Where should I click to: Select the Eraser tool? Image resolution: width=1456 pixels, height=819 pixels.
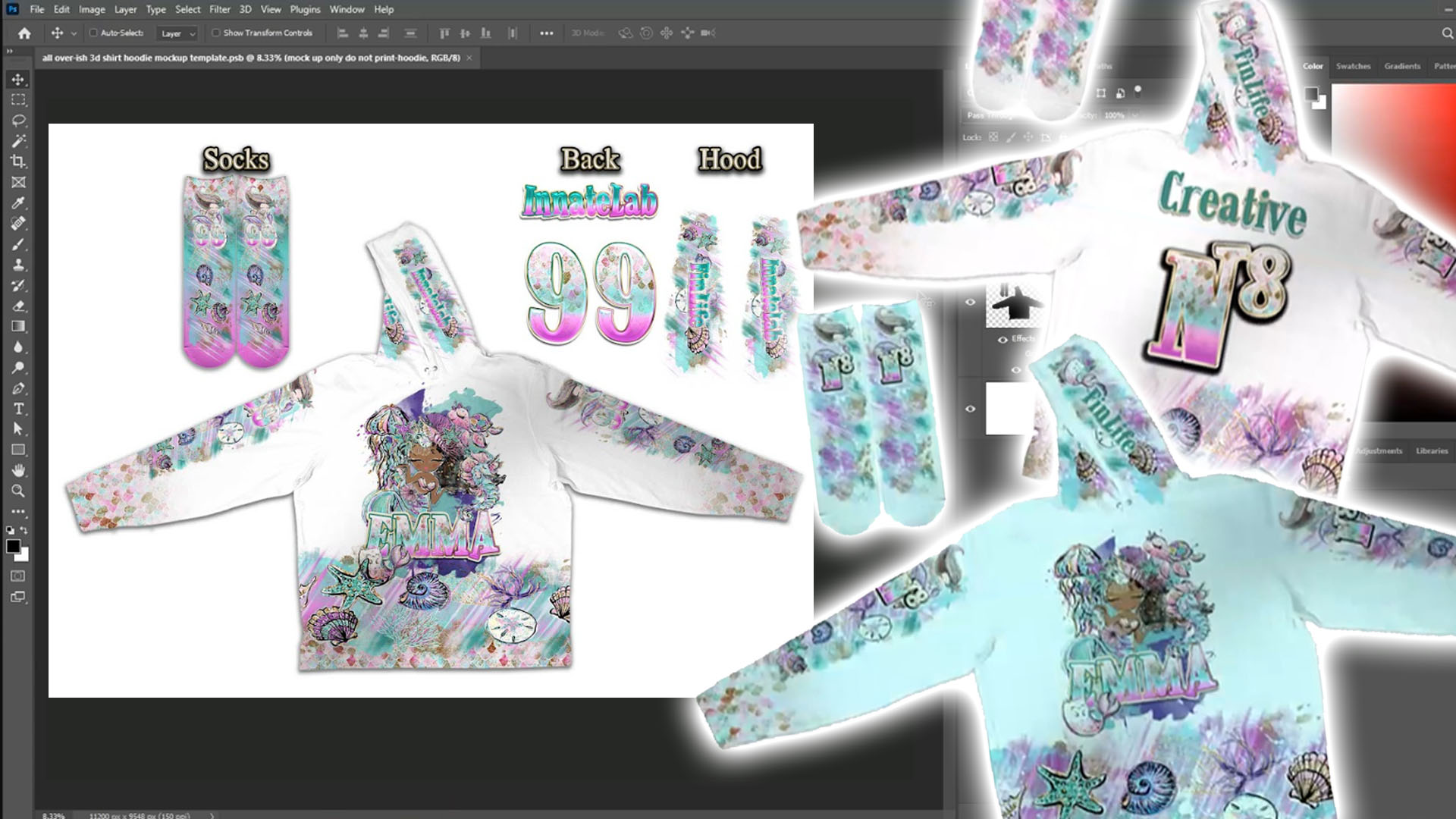(x=18, y=306)
